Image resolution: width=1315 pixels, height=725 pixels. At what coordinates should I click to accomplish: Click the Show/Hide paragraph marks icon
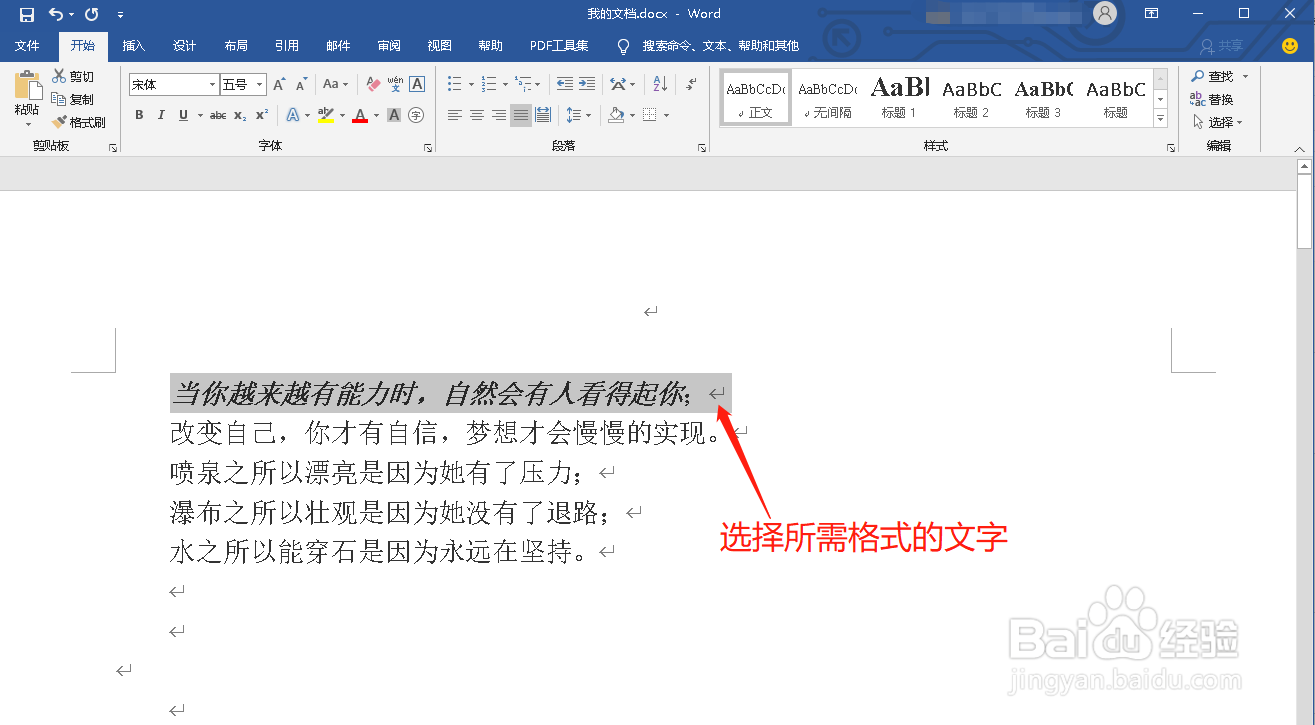pyautogui.click(x=690, y=84)
